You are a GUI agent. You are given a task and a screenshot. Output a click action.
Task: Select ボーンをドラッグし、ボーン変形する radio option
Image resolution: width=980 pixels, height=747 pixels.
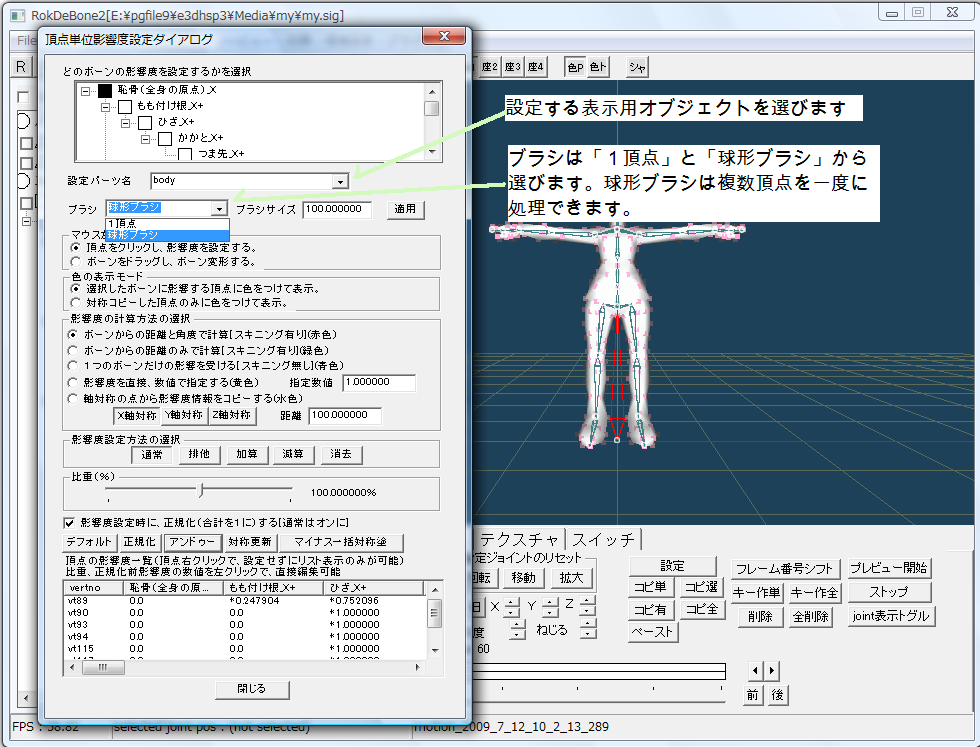pyautogui.click(x=75, y=261)
